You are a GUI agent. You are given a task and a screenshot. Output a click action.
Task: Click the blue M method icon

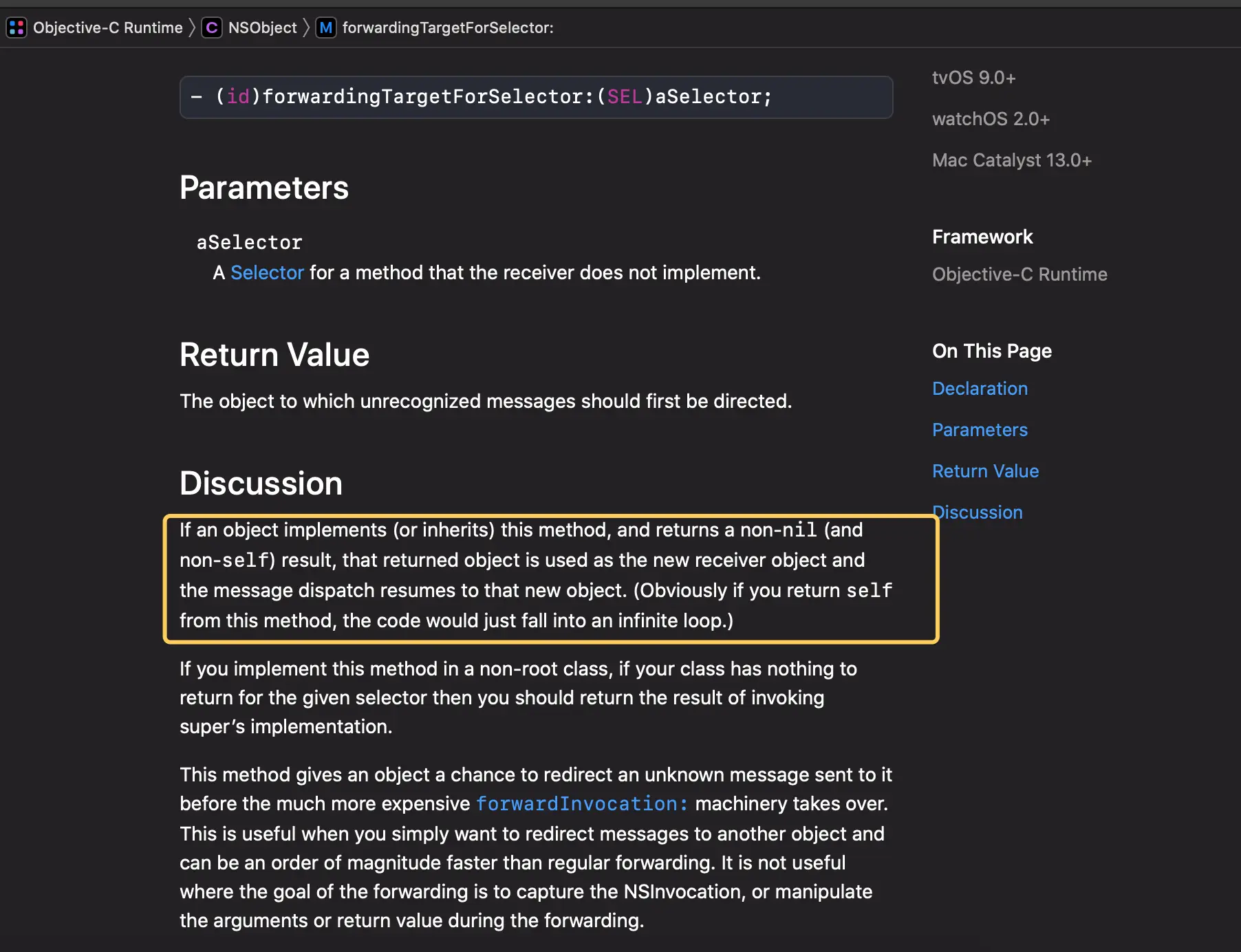(326, 28)
